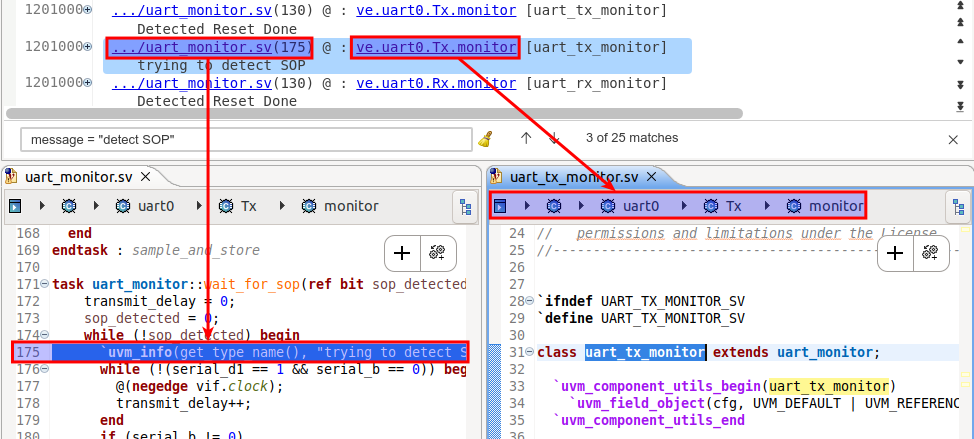
Task: Jump to log end with the underlined double-down arrow
Action: [x=960, y=106]
